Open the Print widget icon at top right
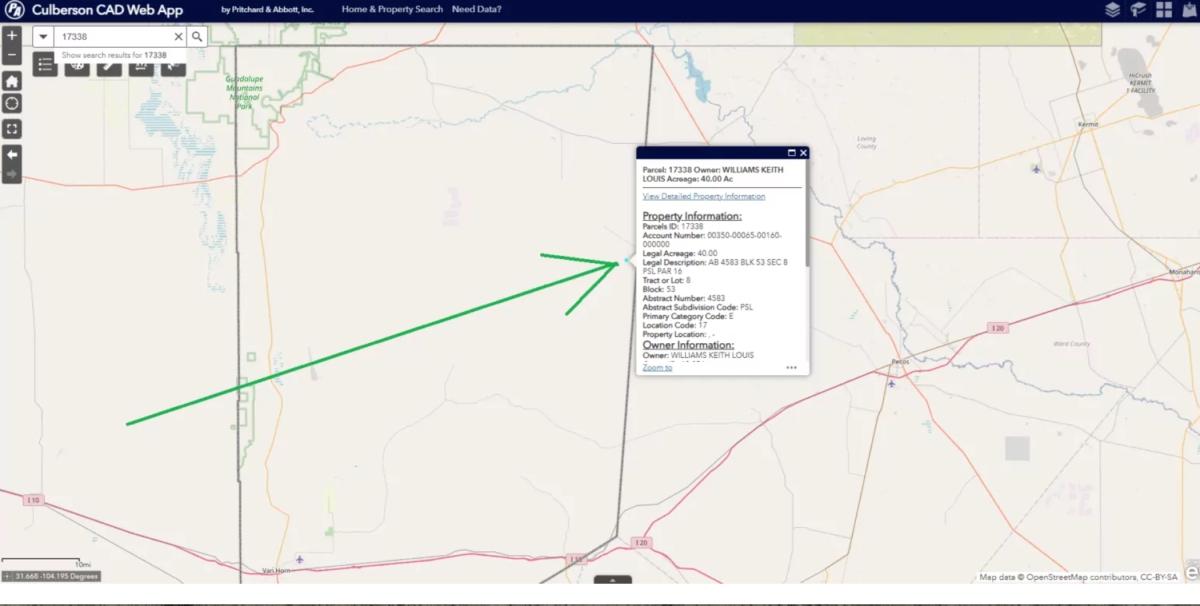The width and height of the screenshot is (1200, 606). pos(1188,9)
